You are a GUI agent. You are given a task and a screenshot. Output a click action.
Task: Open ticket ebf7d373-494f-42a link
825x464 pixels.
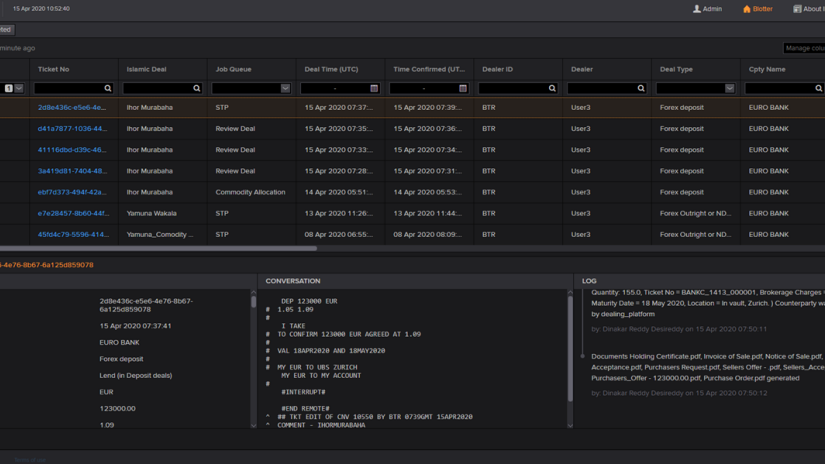[x=72, y=192]
